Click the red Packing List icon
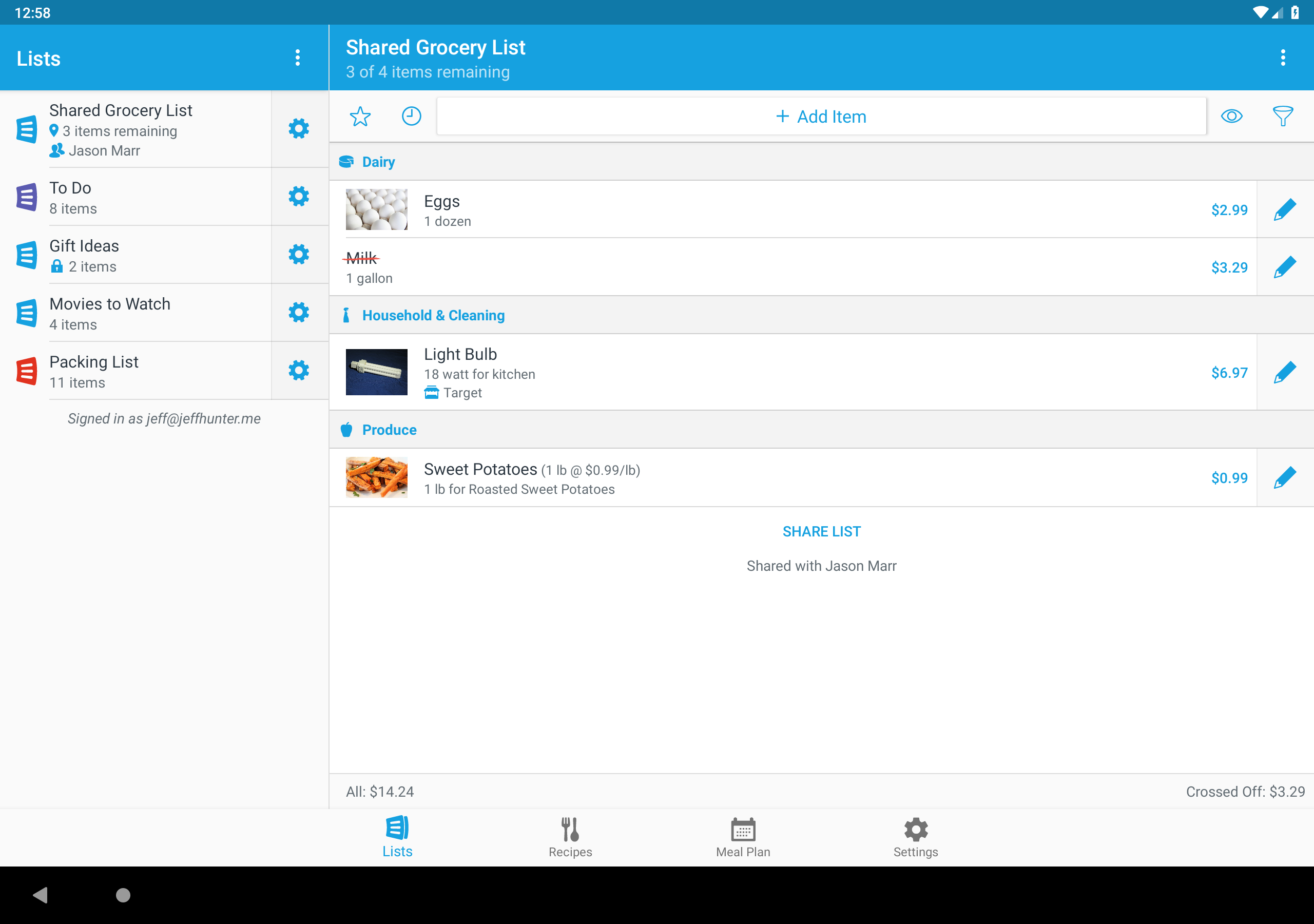This screenshot has width=1314, height=924. pyautogui.click(x=27, y=371)
